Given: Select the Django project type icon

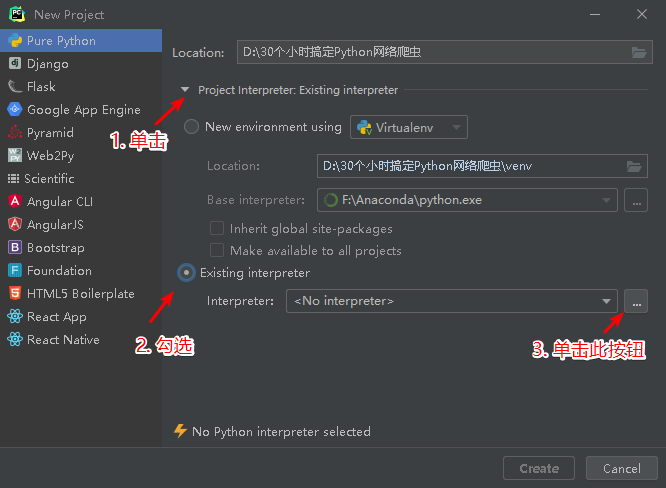Looking at the screenshot, I should click(15, 64).
